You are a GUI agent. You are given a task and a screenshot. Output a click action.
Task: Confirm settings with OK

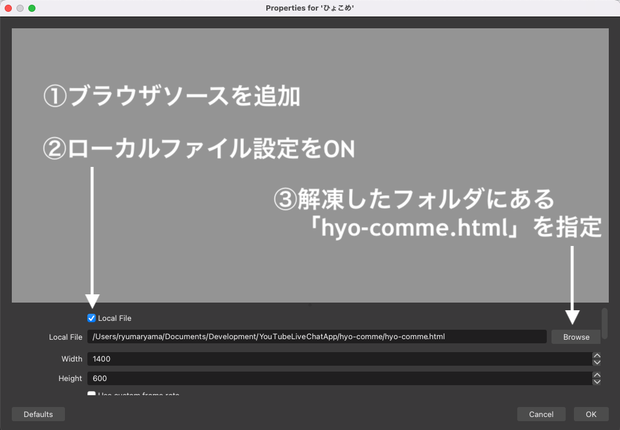pyautogui.click(x=591, y=414)
